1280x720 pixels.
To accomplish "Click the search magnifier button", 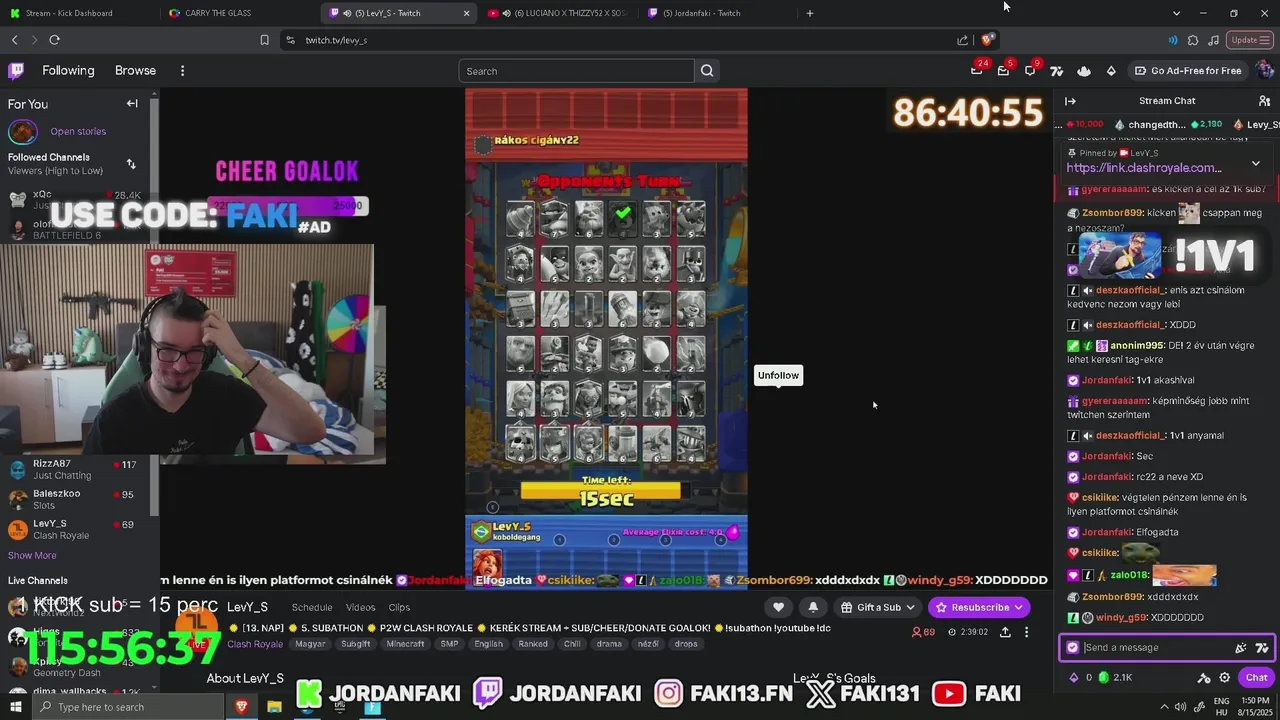I will coord(707,71).
